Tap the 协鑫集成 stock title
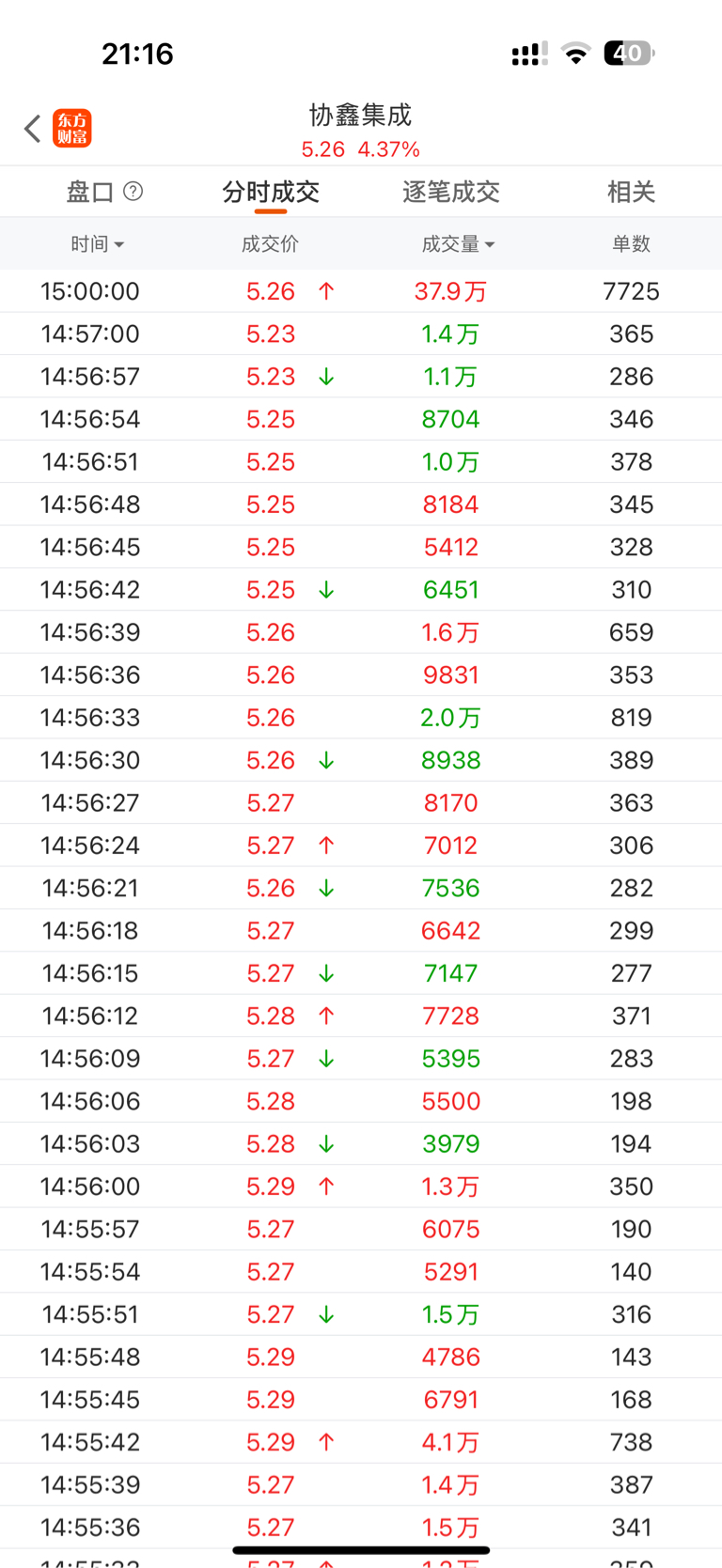Image resolution: width=722 pixels, height=1568 pixels. [x=361, y=116]
